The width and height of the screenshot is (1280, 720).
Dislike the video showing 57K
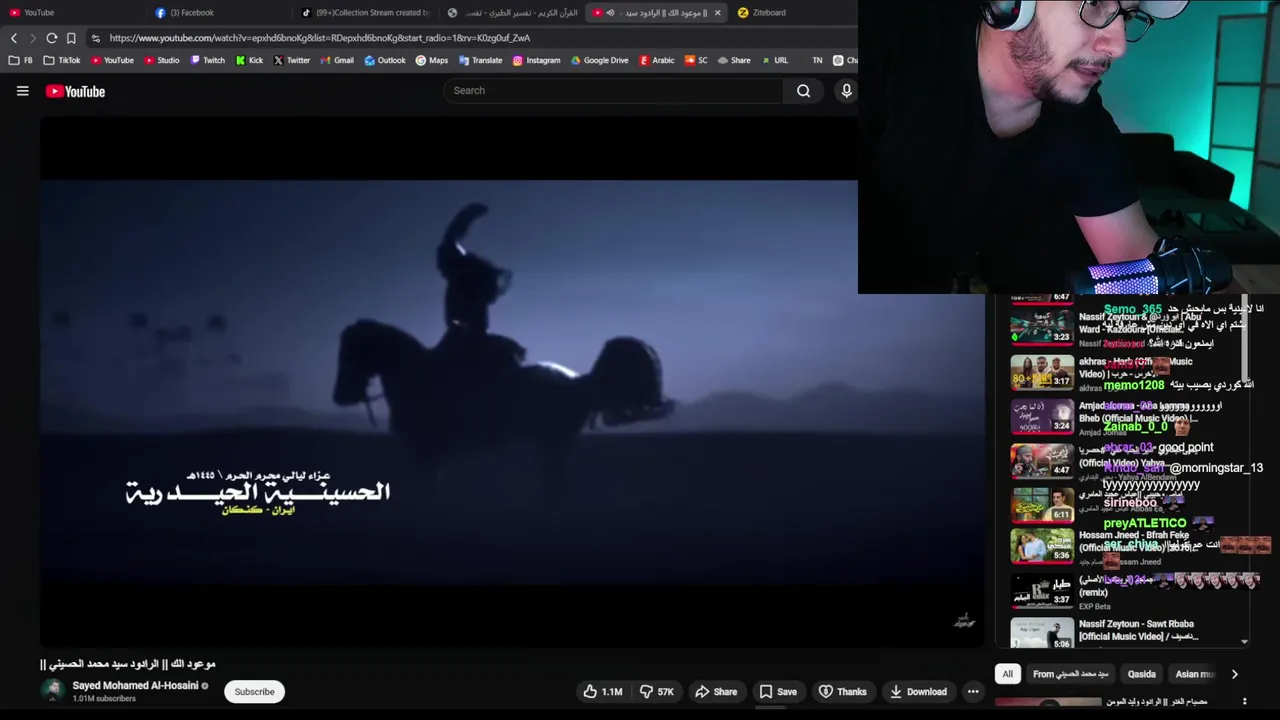[657, 691]
